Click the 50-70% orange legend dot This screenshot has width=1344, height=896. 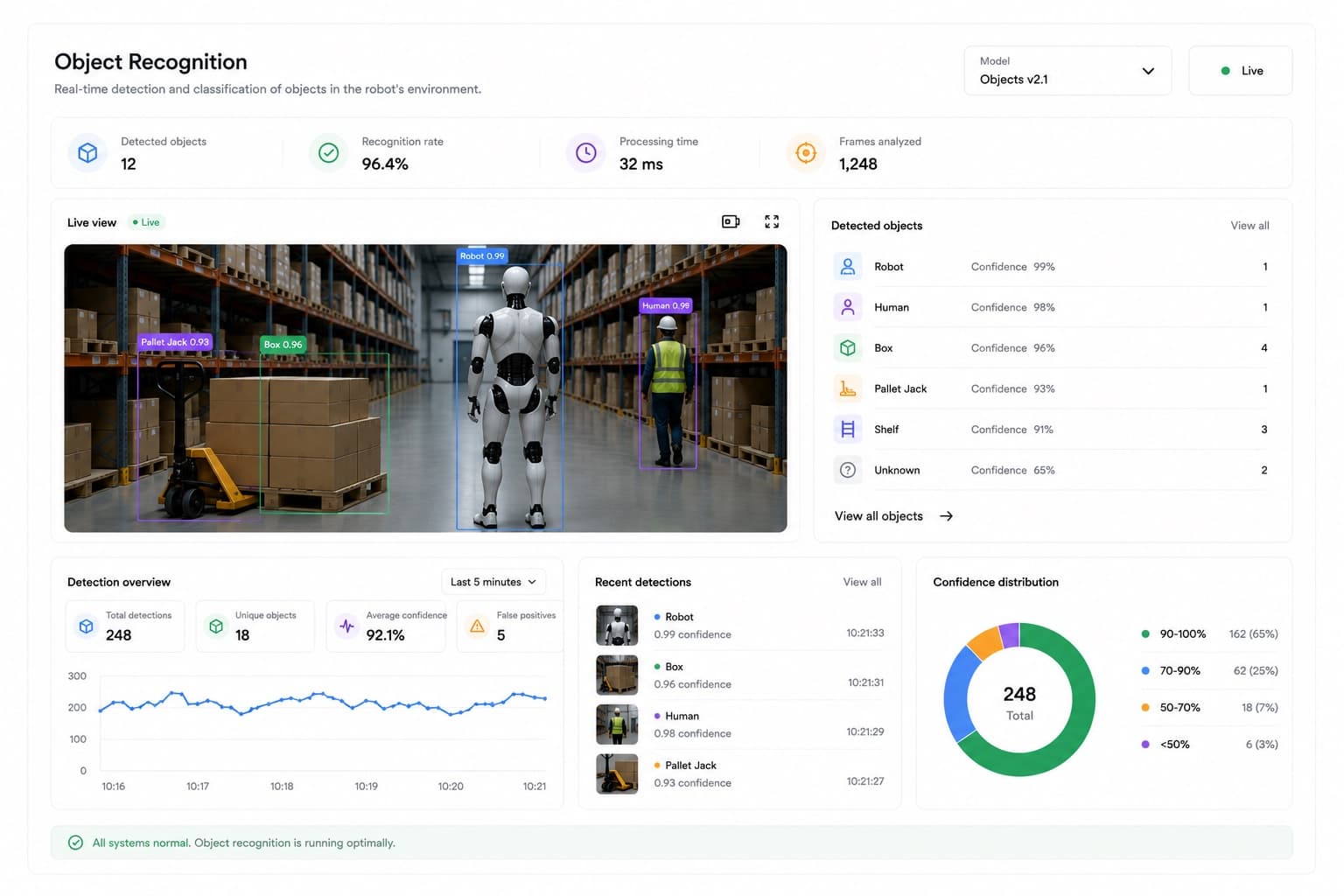click(x=1145, y=708)
